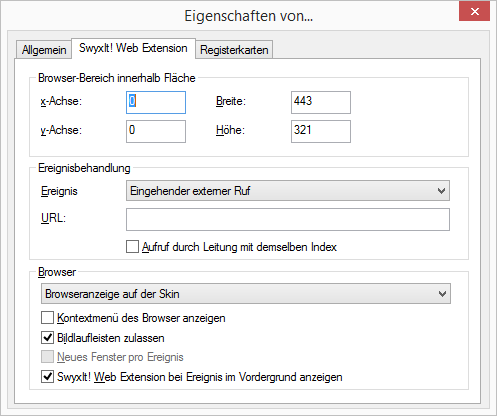Uncheck Web Extension im Vordergrund anzeigen
Screen dimensions: 497x416
coord(47,377)
